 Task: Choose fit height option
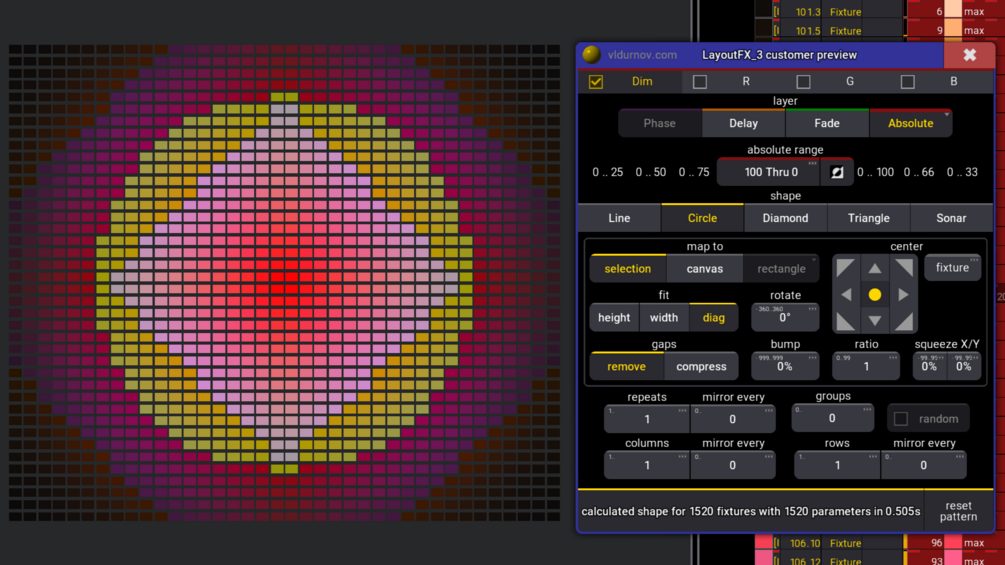[614, 317]
